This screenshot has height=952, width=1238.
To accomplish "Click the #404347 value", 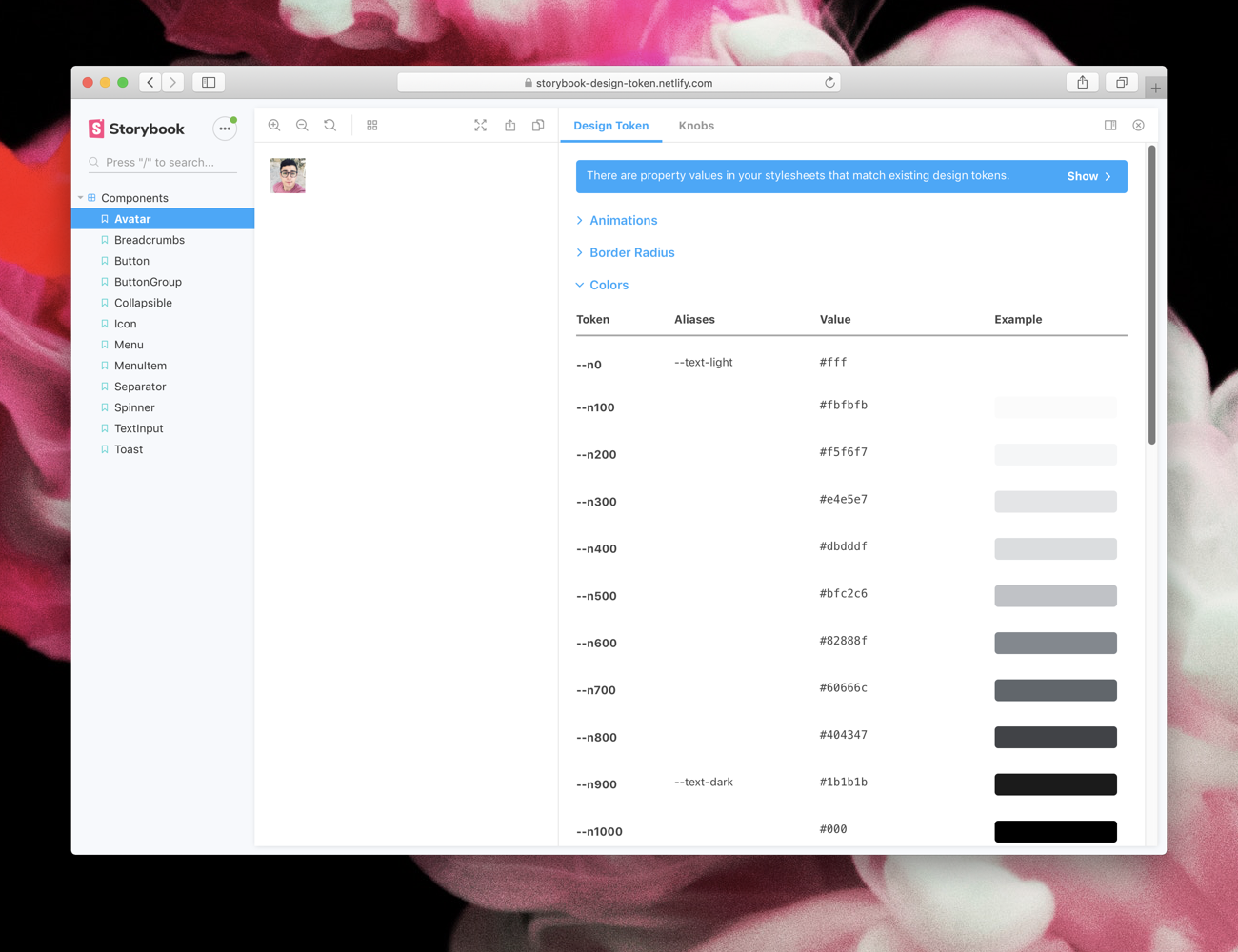I will 844,736.
